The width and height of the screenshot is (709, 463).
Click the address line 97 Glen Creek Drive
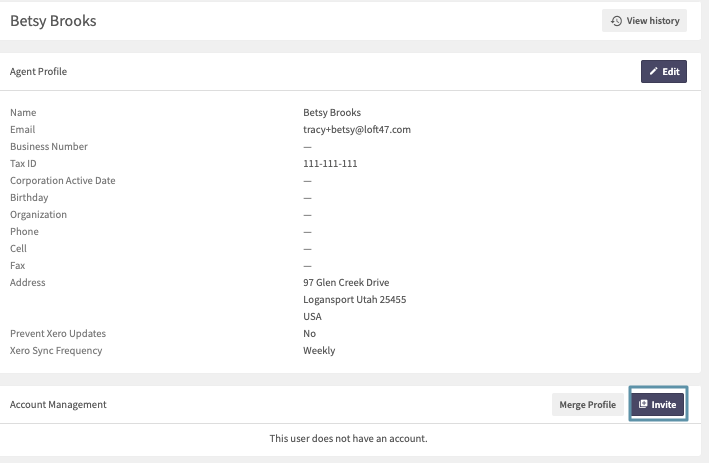[x=346, y=283]
